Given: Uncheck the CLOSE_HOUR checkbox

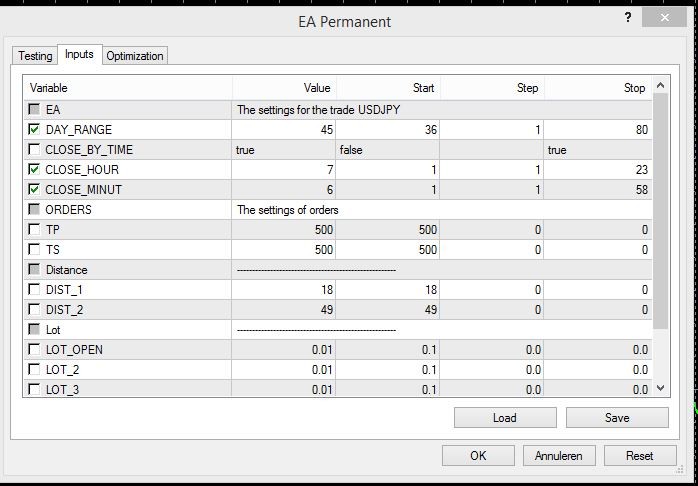Looking at the screenshot, I should click(35, 170).
